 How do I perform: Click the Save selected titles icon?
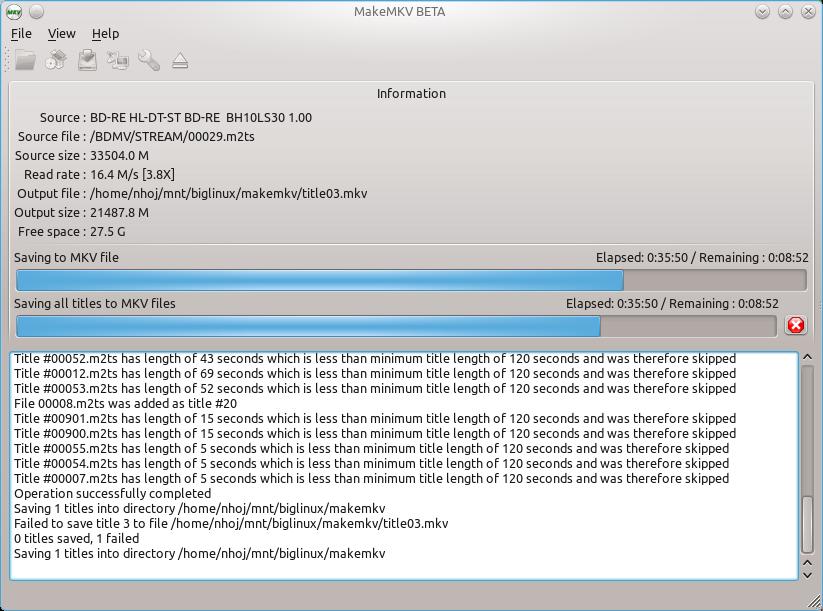(x=87, y=61)
